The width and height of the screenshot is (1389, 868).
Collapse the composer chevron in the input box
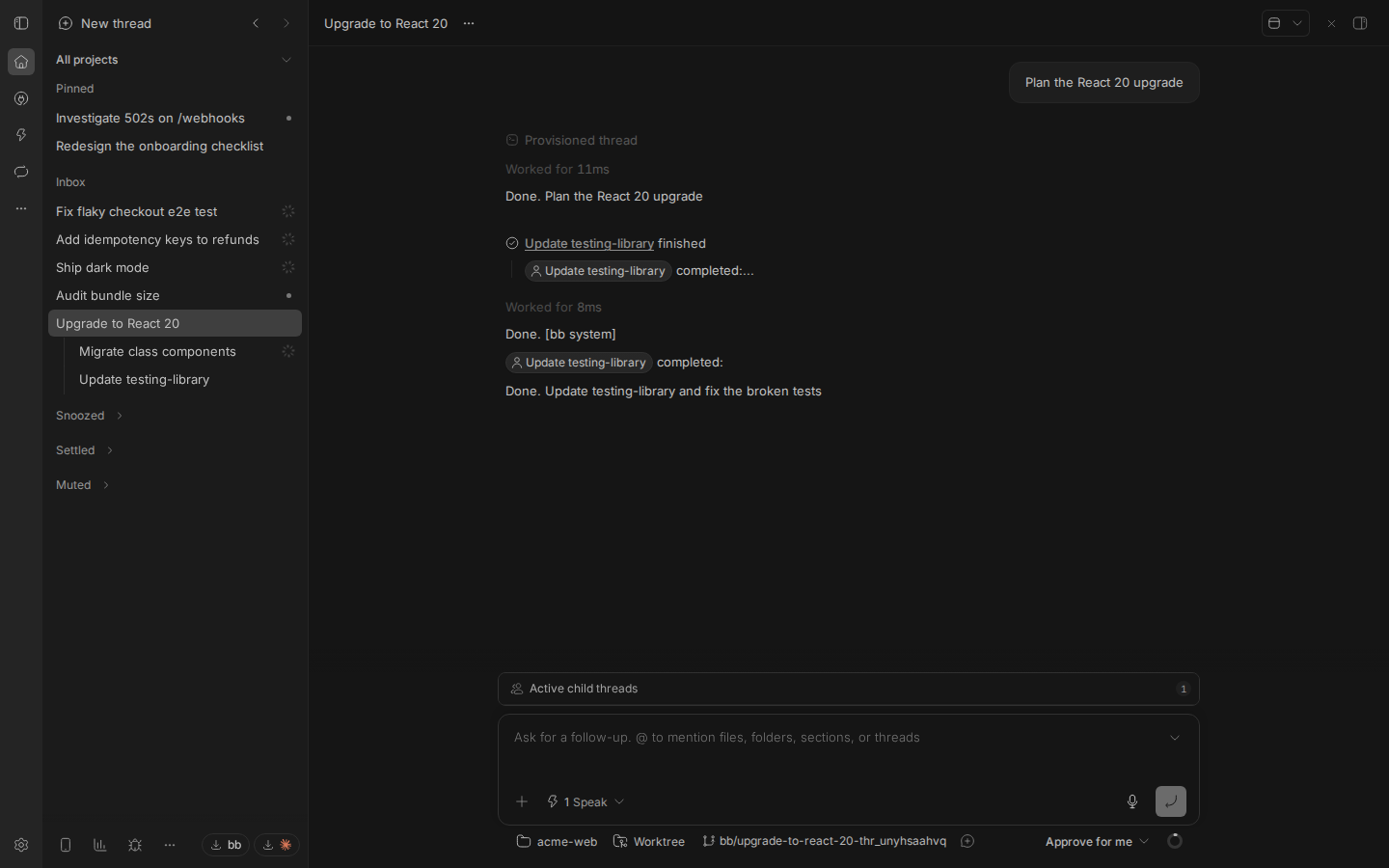(1175, 738)
